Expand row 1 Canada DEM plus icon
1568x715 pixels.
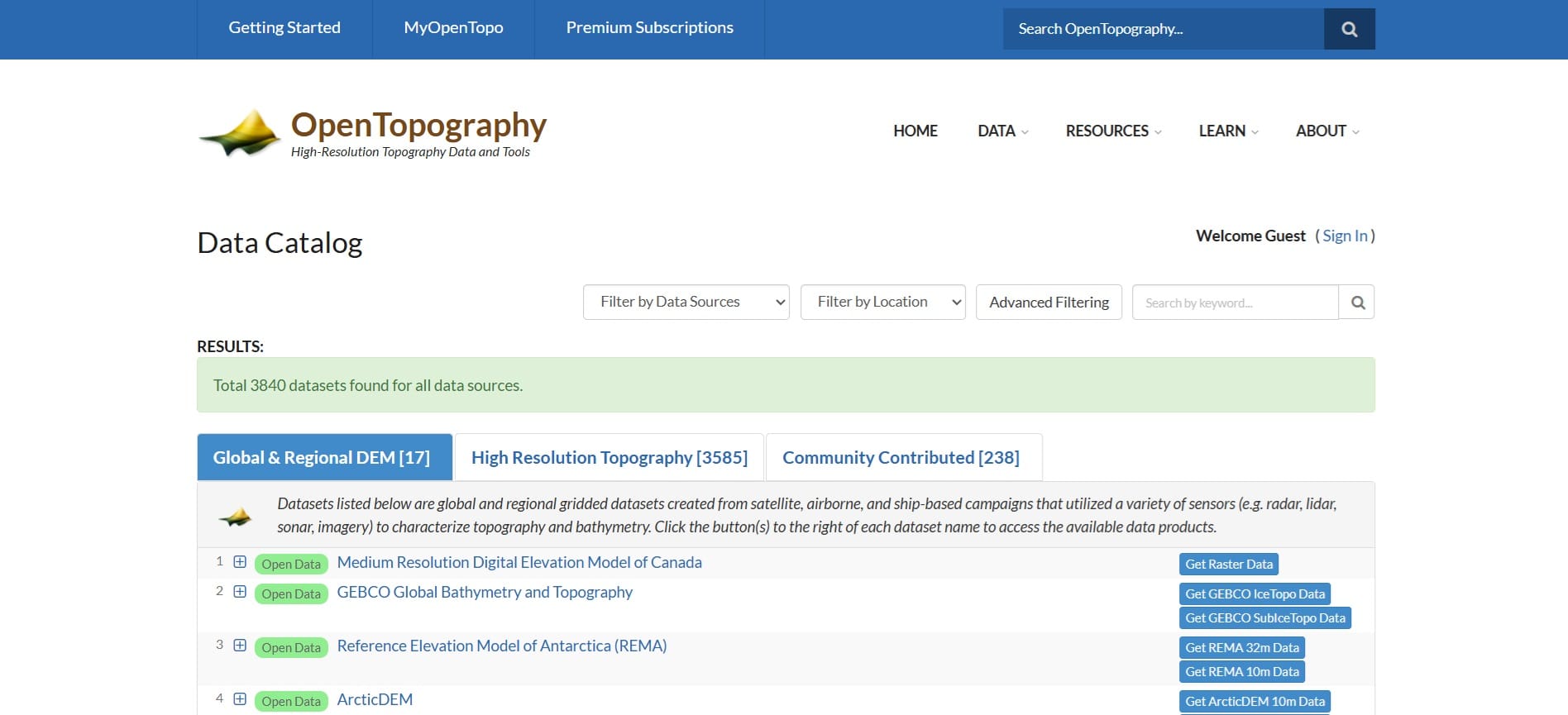coord(240,562)
